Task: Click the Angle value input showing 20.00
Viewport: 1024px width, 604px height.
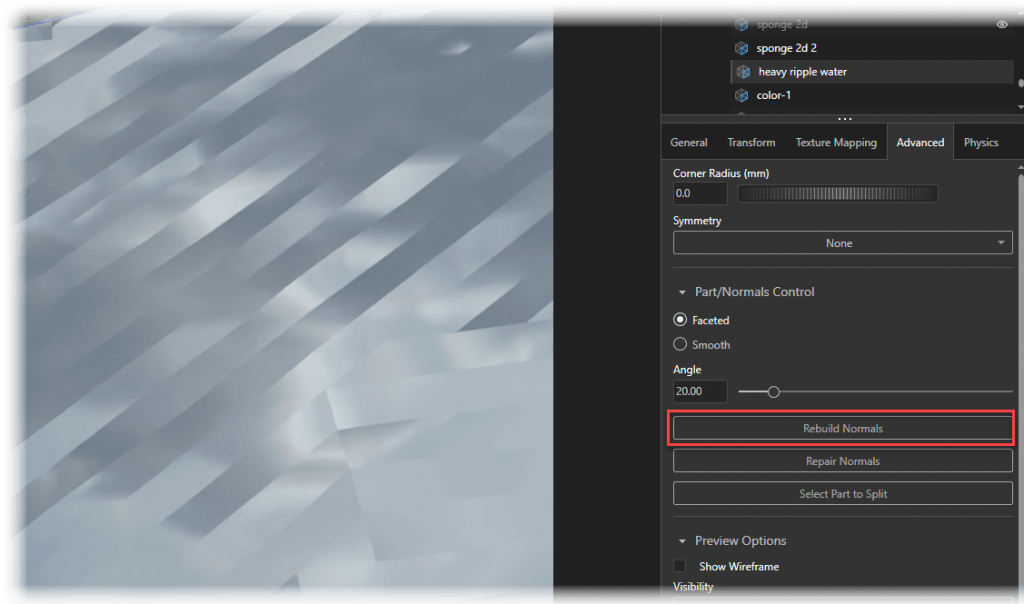Action: pyautogui.click(x=699, y=391)
